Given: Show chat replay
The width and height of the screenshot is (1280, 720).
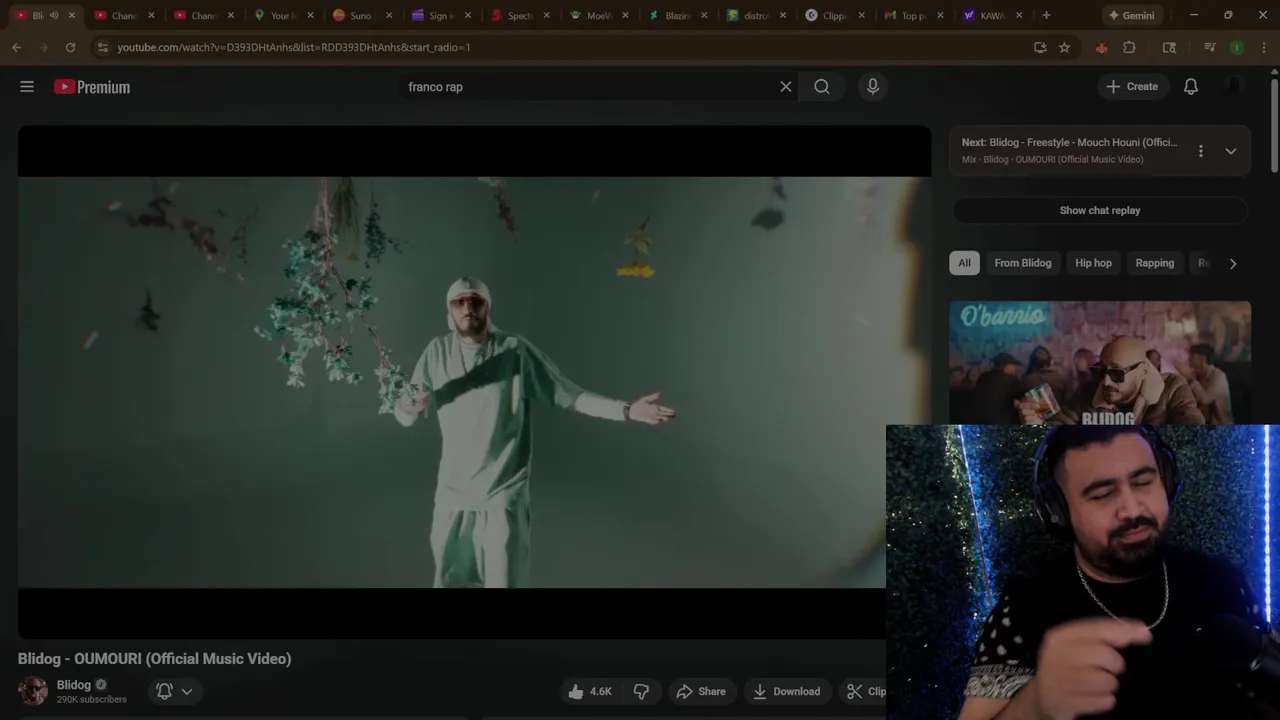Looking at the screenshot, I should point(1100,211).
